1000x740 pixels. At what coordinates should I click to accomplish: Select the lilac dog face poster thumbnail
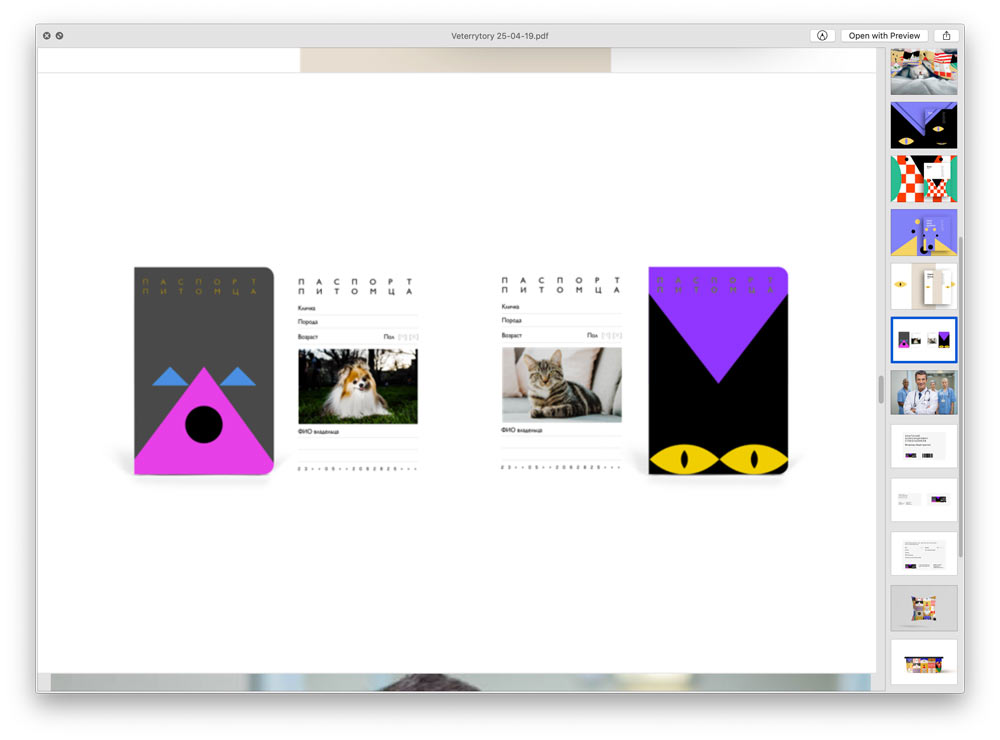923,232
